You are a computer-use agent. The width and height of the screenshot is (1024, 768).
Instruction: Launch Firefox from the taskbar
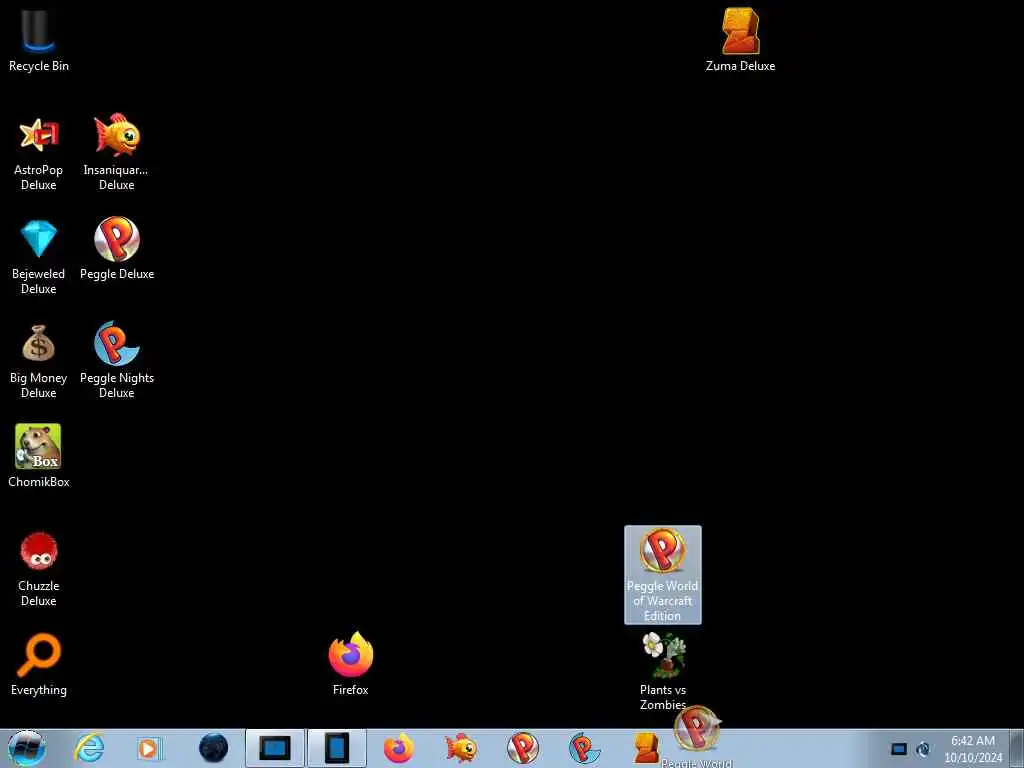398,748
